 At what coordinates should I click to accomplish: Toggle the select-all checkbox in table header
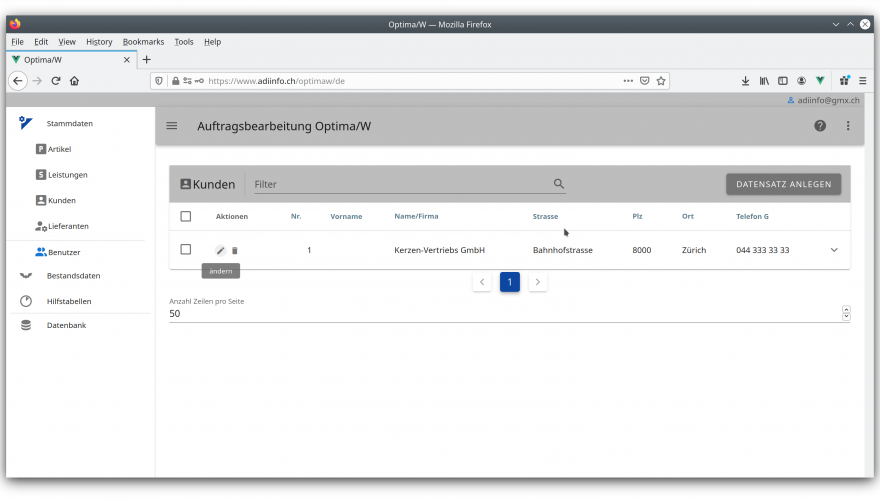pyautogui.click(x=185, y=216)
